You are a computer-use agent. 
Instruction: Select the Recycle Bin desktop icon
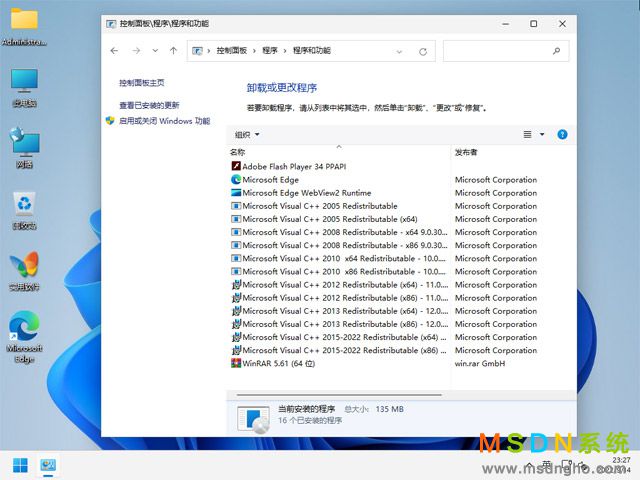coord(24,211)
